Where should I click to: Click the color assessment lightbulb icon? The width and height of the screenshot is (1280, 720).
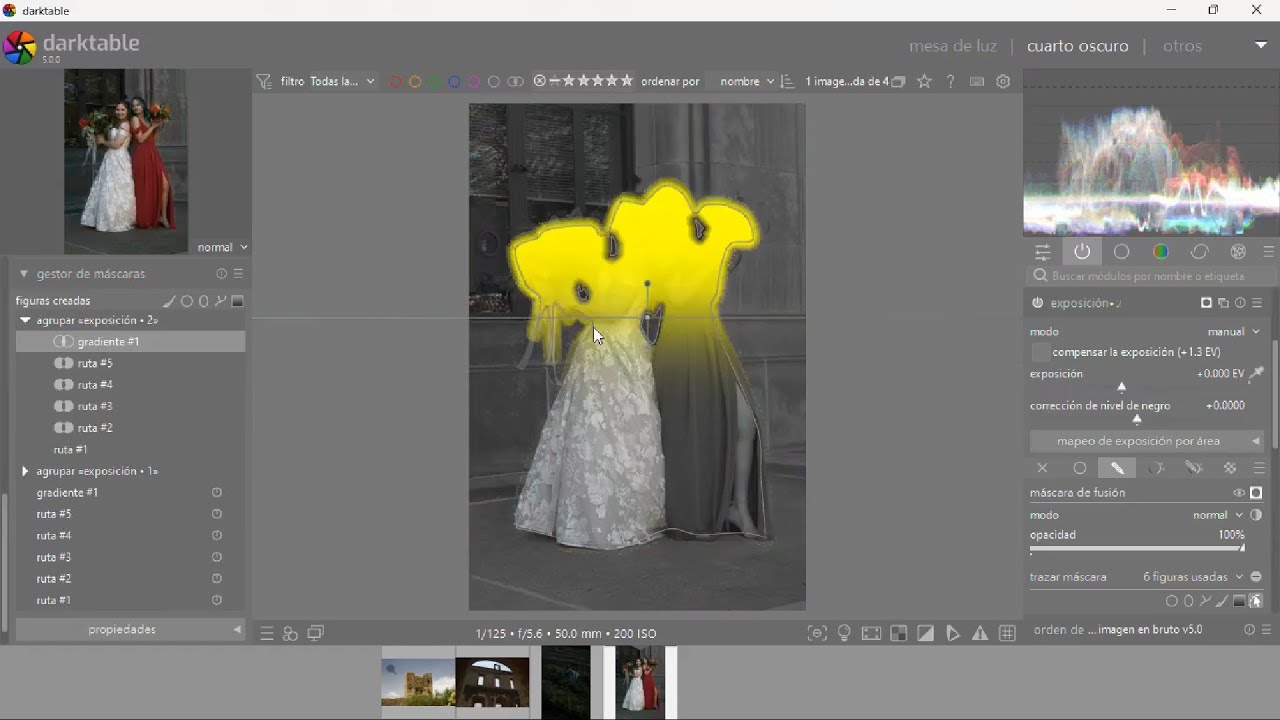845,634
